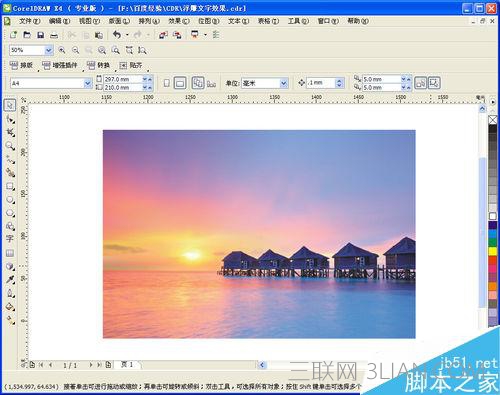Image resolution: width=500 pixels, height=395 pixels.
Task: Pick the yellow swatch in color palette
Action: (493, 251)
